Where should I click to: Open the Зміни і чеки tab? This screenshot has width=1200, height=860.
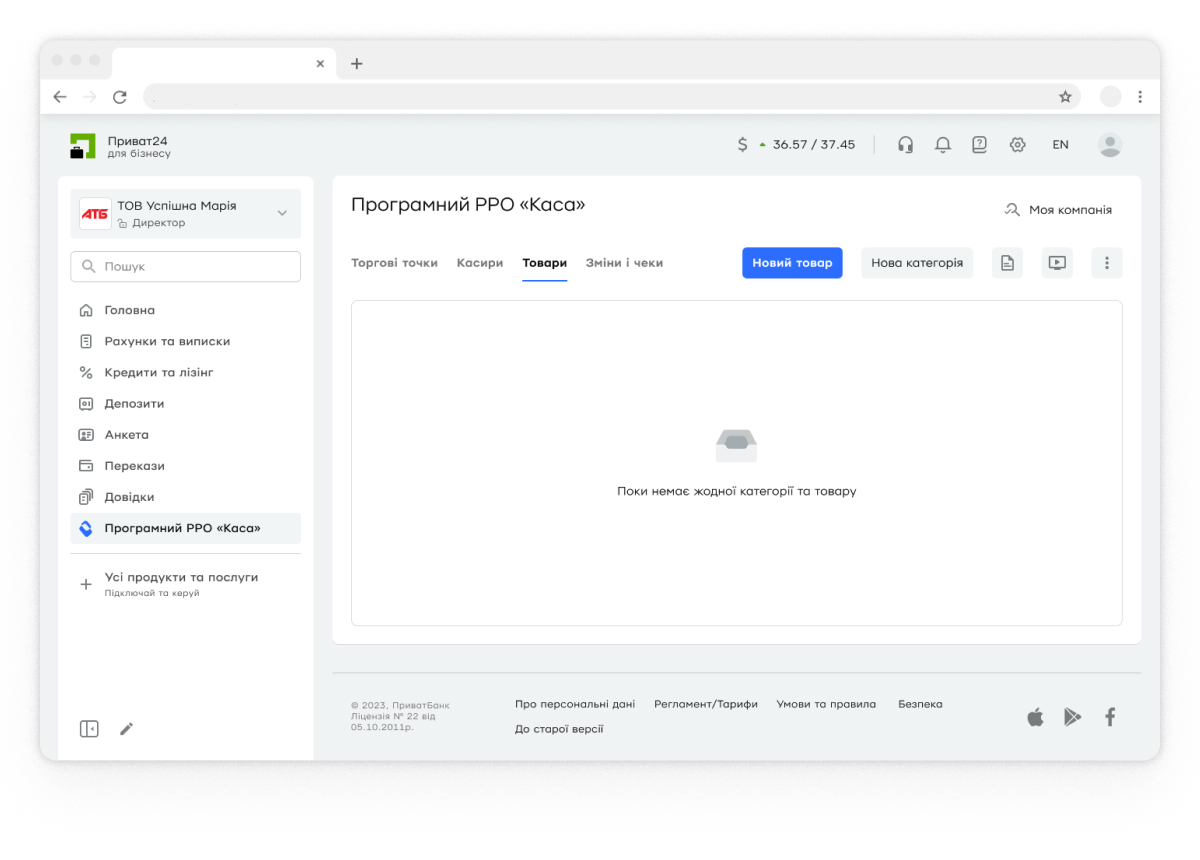tap(624, 263)
